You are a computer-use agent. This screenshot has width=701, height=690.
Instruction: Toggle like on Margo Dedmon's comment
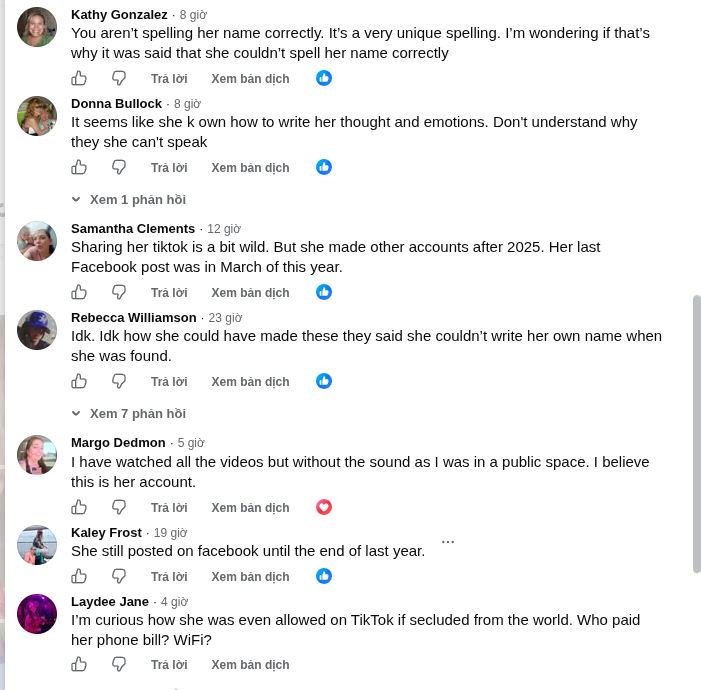pos(79,507)
